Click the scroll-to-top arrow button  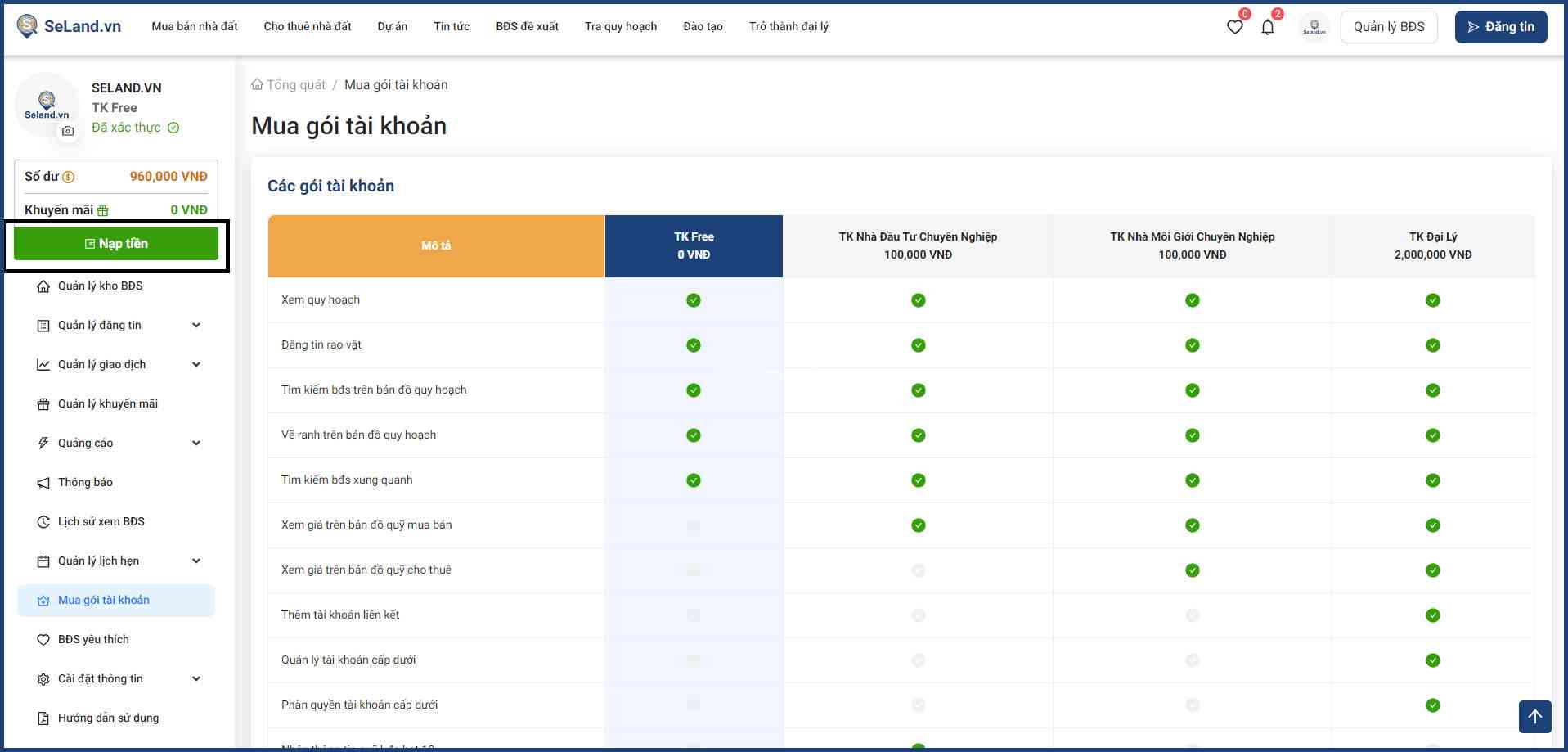(1534, 717)
